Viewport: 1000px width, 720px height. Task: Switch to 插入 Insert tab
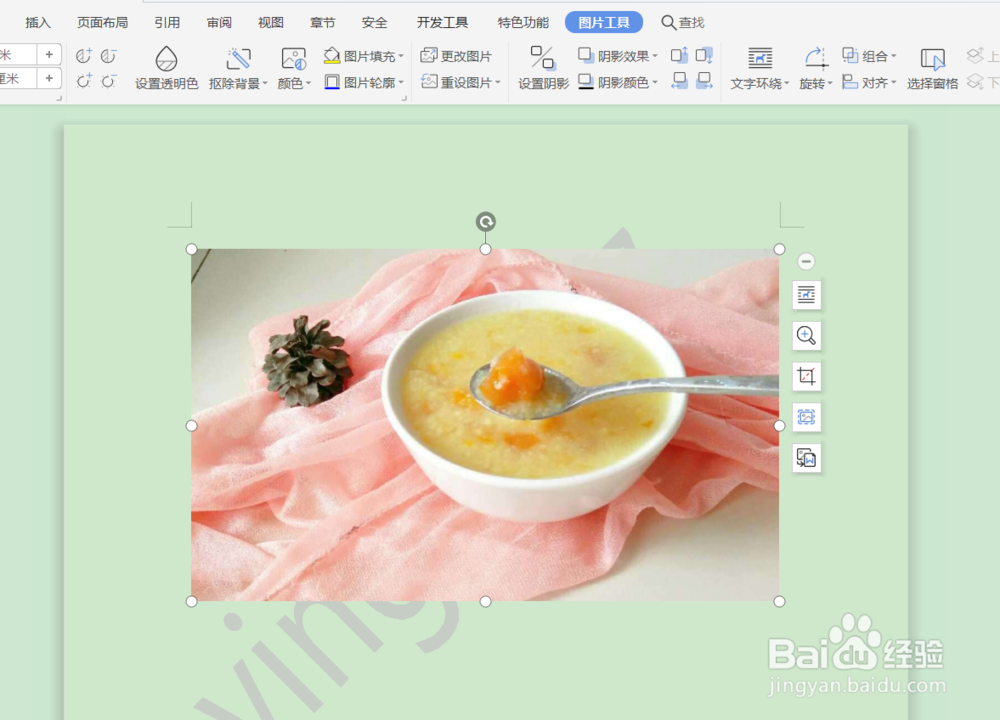(38, 23)
